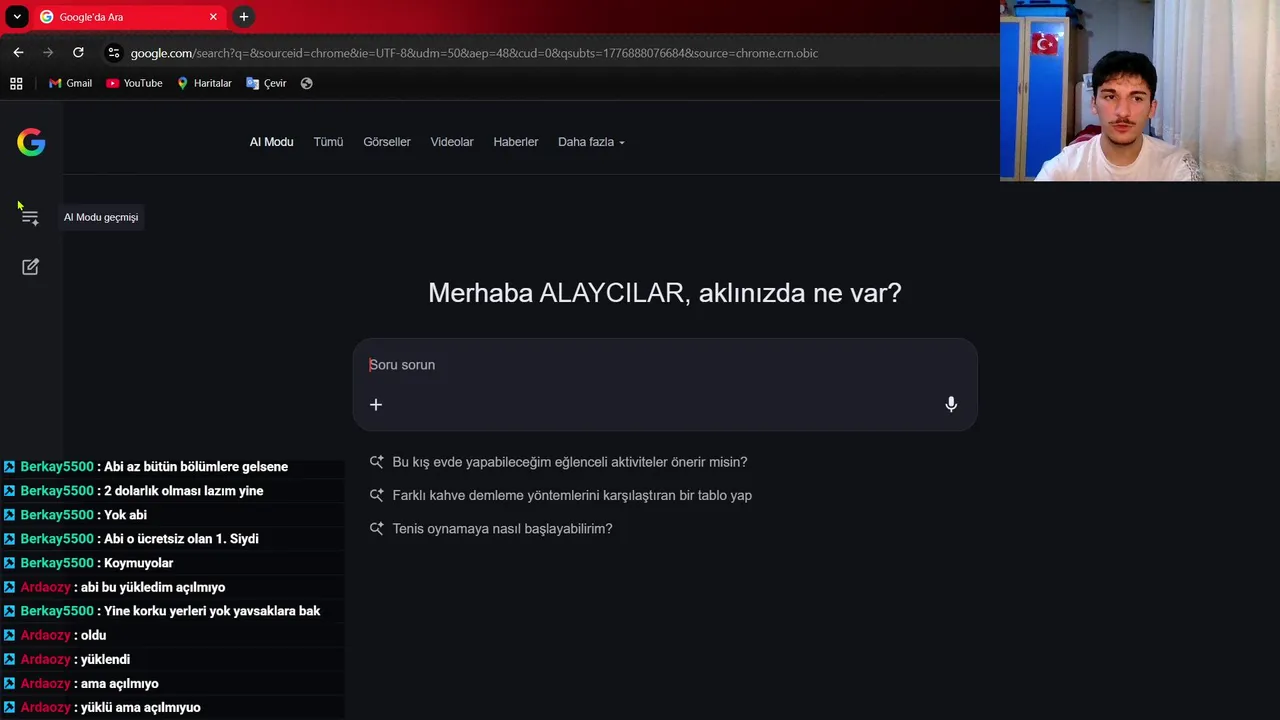Click search icon beside coffee table suggestion

point(376,495)
